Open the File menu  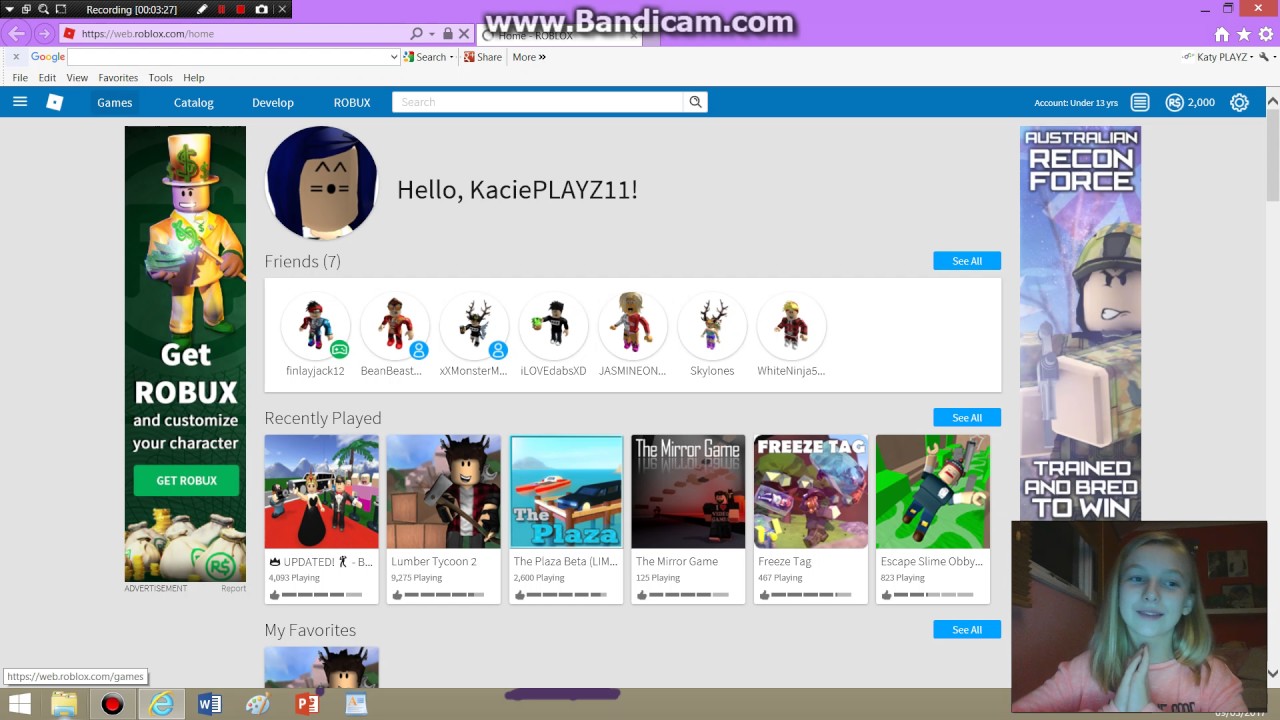point(20,77)
